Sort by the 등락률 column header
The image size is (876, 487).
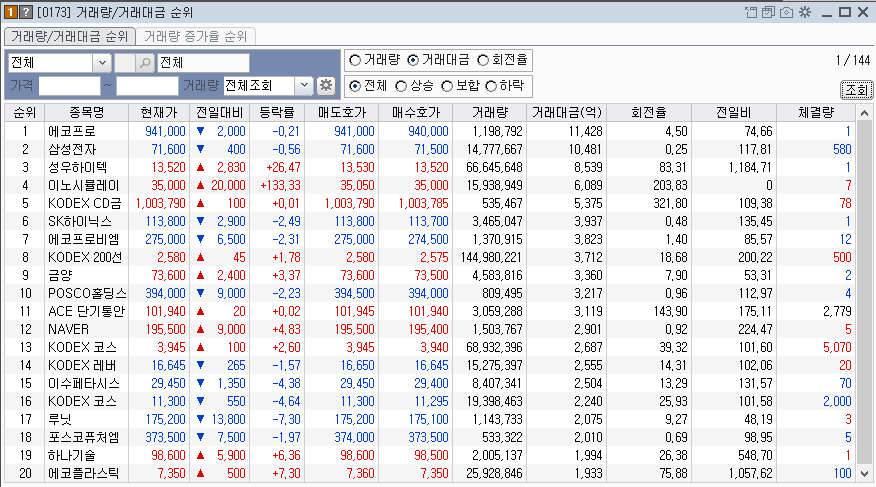pos(277,112)
